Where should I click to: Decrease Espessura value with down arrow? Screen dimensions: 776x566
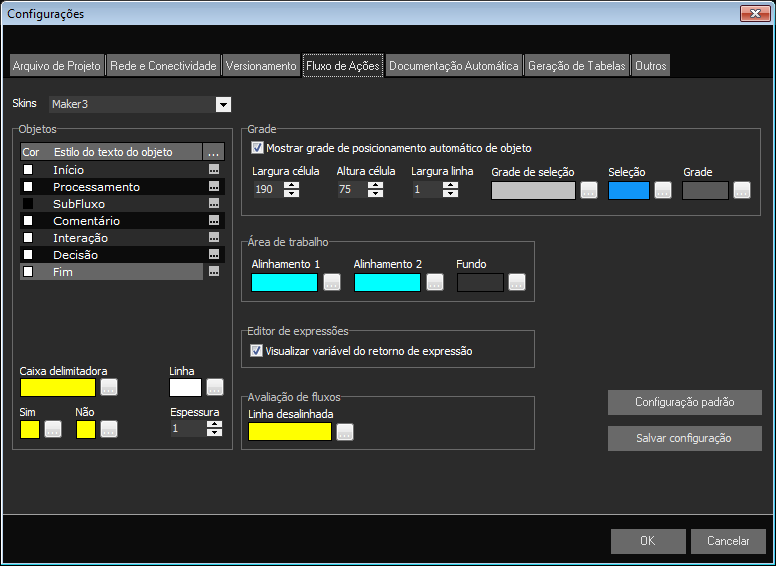(214, 433)
